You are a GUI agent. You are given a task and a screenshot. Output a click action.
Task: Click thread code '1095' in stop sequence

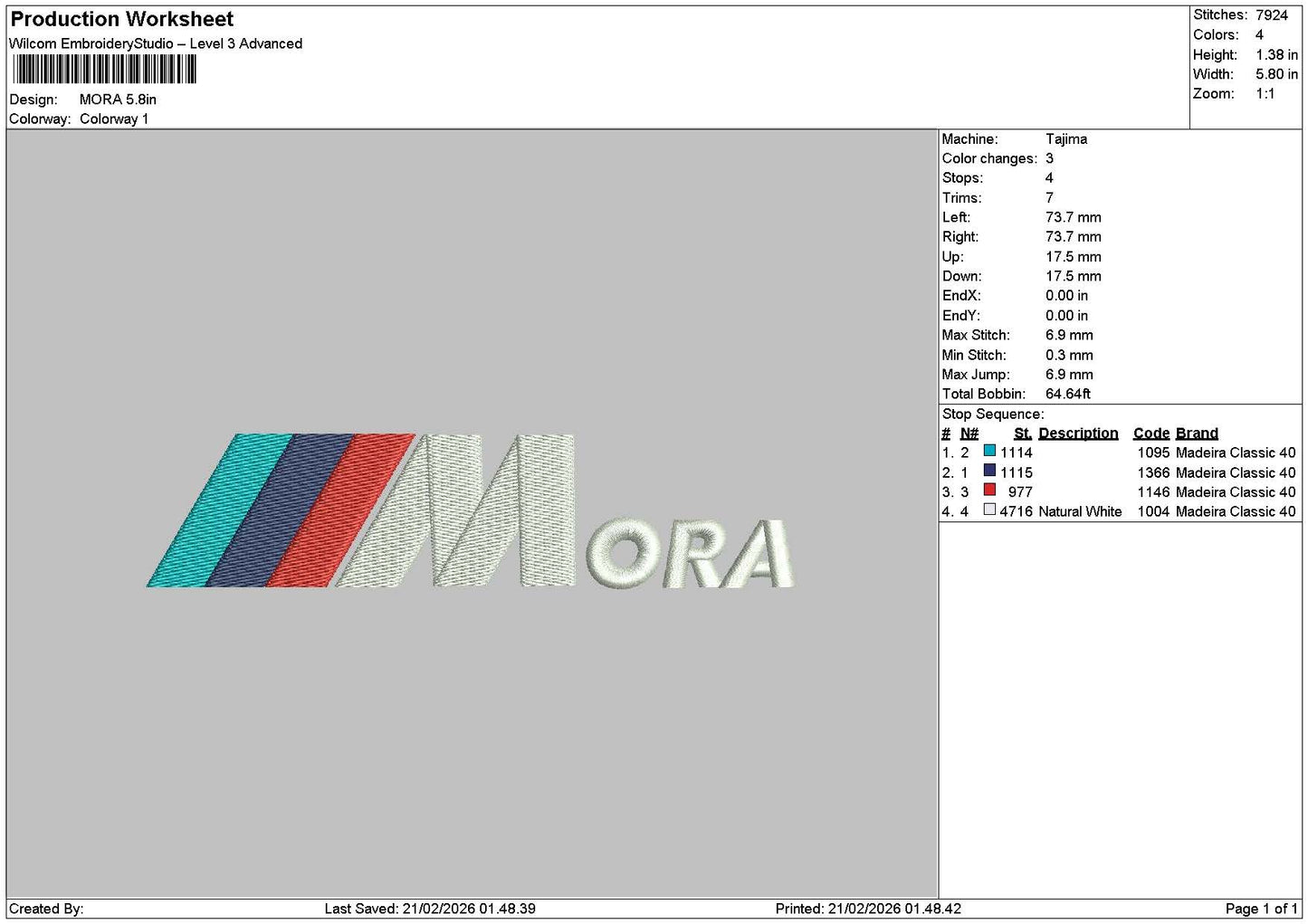[1153, 452]
